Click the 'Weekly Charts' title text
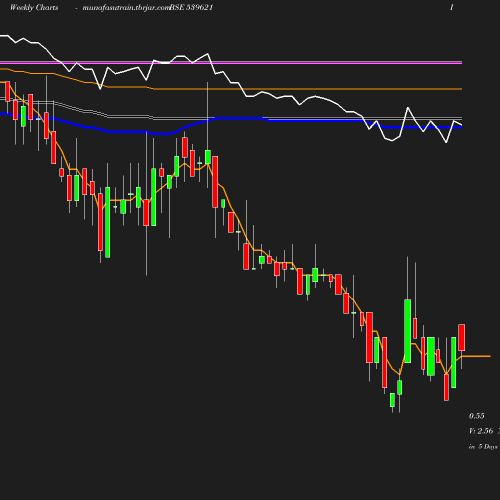Viewport: 500px width, 500px height. (34, 7)
